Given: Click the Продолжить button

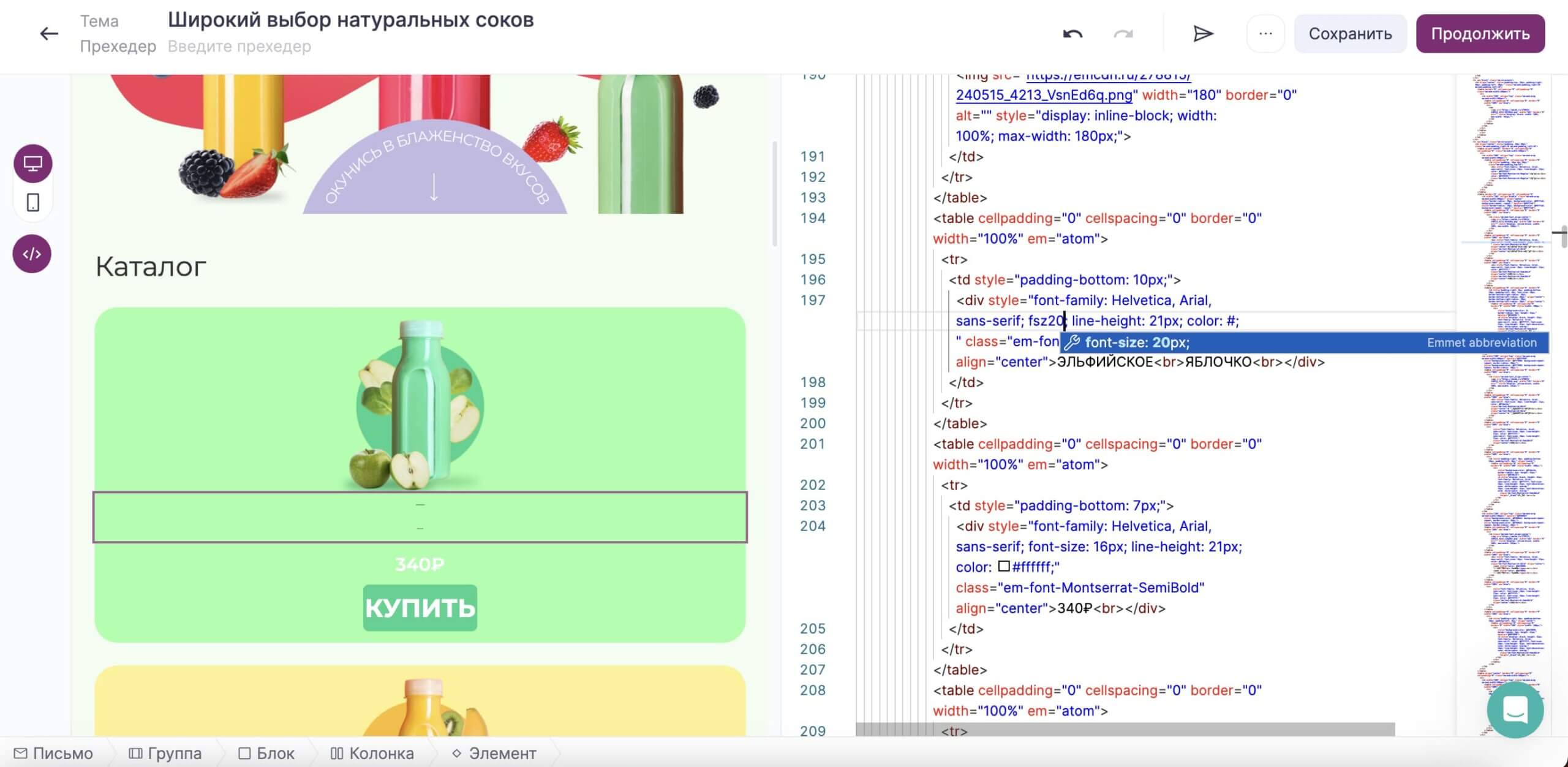Looking at the screenshot, I should tap(1480, 34).
